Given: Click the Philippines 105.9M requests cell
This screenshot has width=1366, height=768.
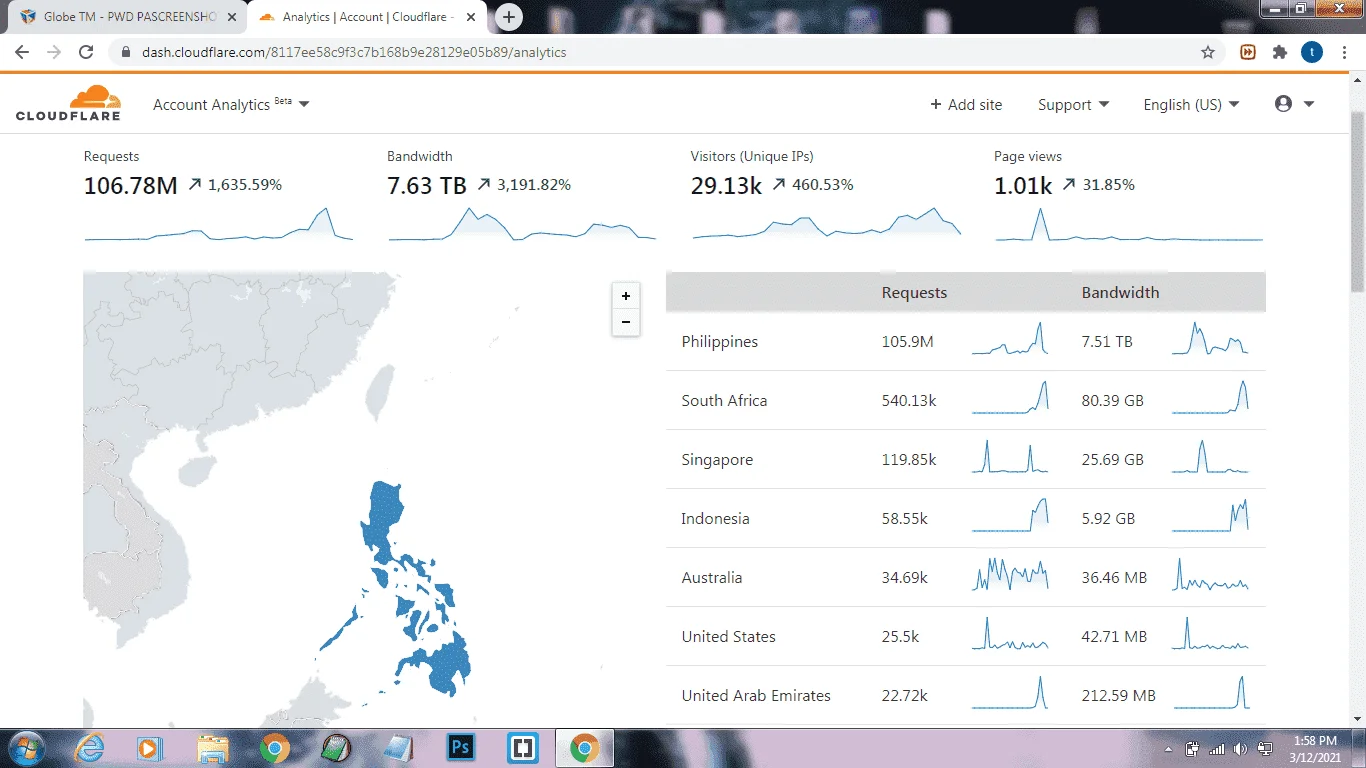Looking at the screenshot, I should pyautogui.click(x=907, y=342).
